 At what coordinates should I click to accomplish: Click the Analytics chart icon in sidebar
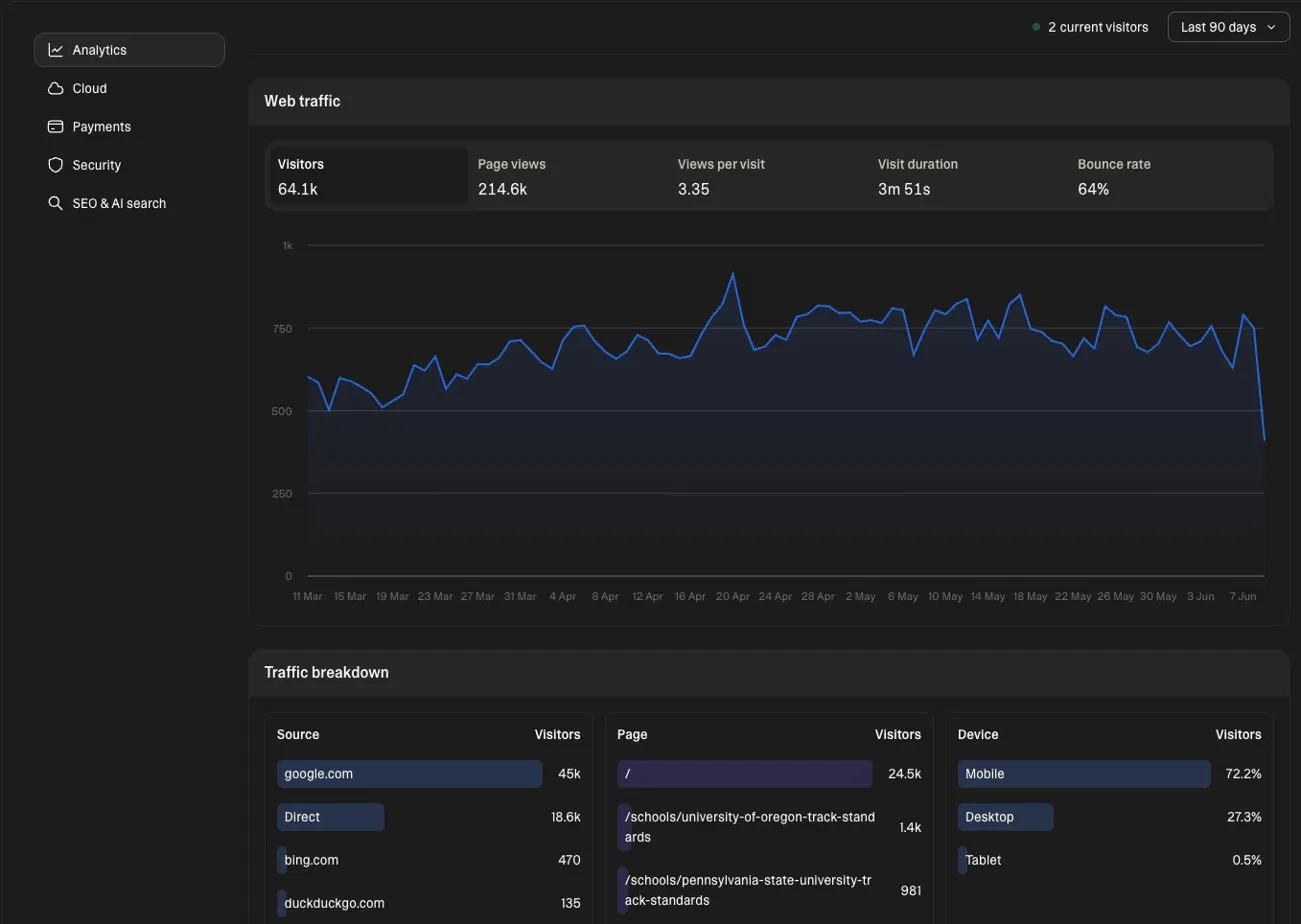(x=56, y=50)
